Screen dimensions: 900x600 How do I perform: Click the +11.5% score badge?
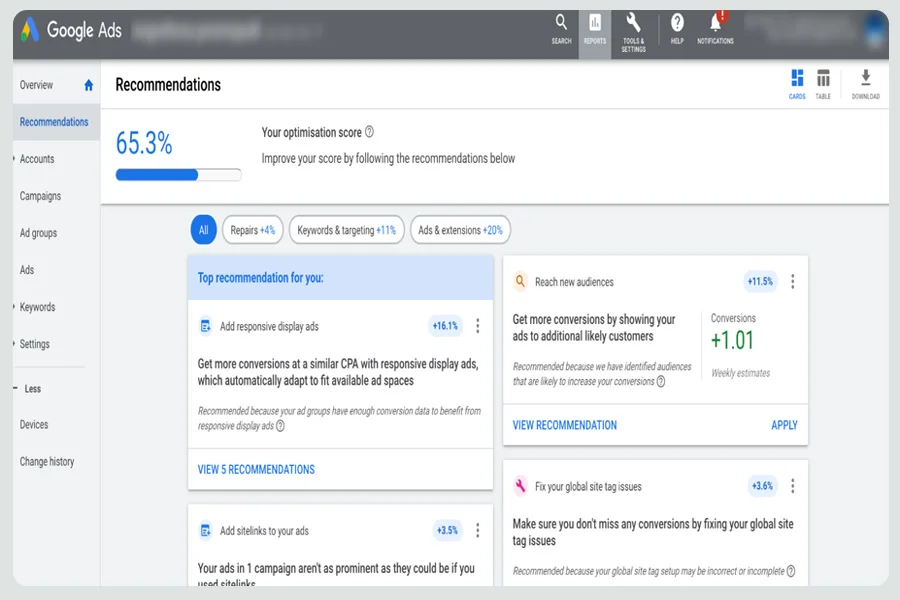coord(760,281)
